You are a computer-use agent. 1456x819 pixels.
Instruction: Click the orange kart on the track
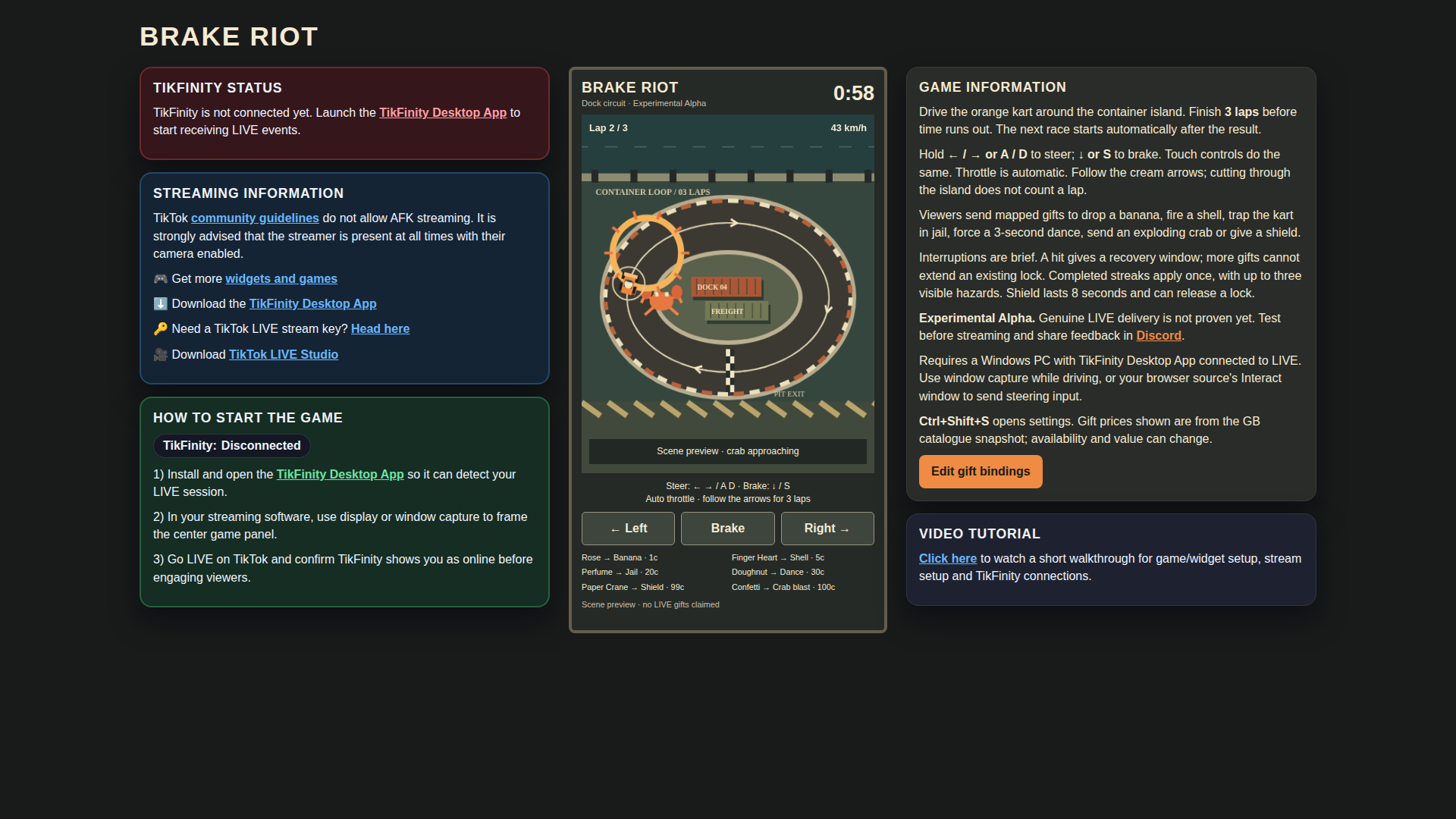pyautogui.click(x=629, y=284)
